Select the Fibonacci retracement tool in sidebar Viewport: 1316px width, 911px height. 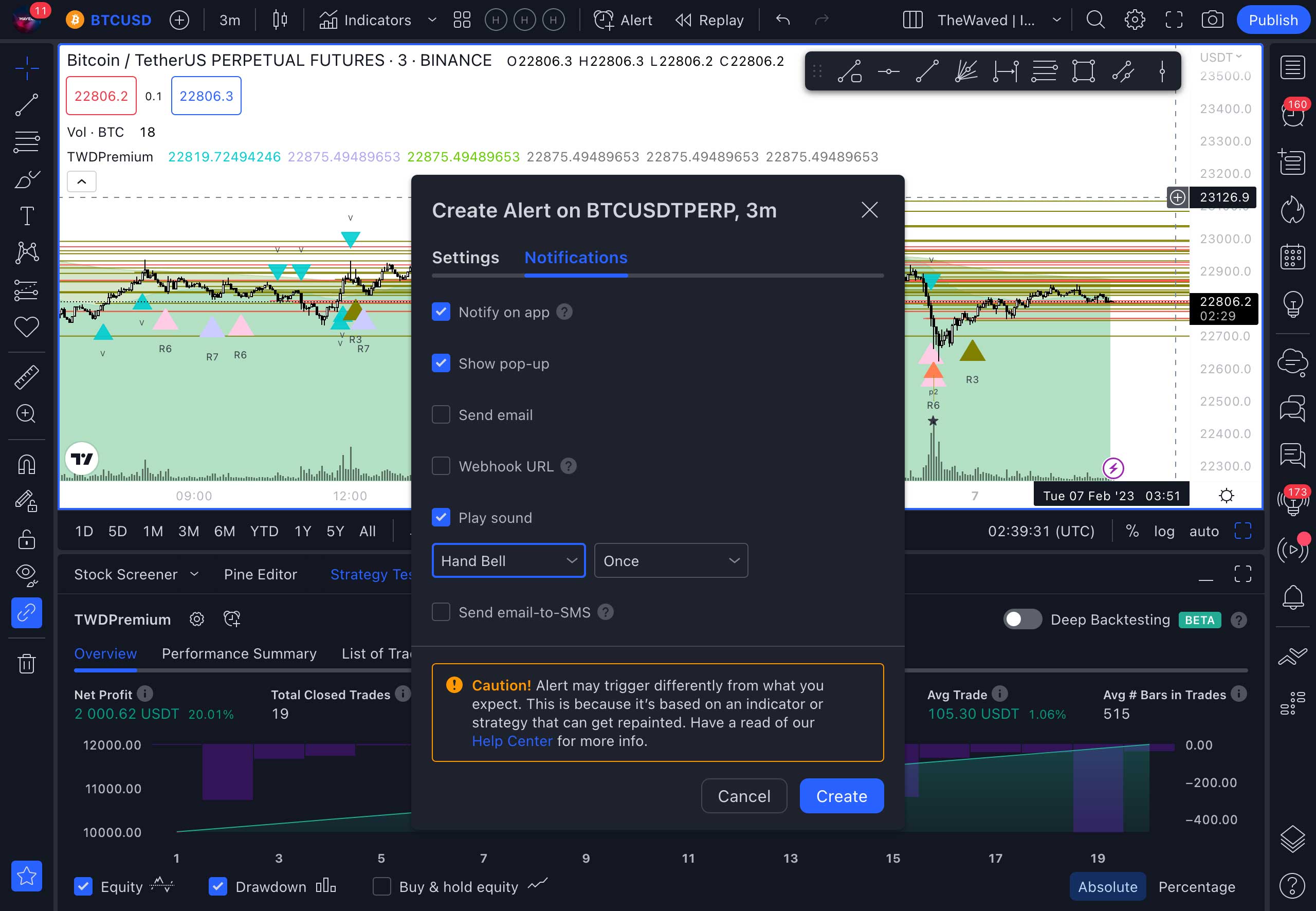(x=26, y=141)
